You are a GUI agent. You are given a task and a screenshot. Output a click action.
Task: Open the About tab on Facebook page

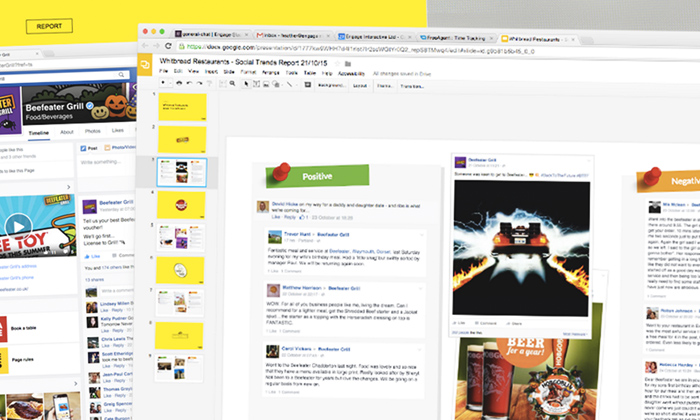[x=67, y=132]
